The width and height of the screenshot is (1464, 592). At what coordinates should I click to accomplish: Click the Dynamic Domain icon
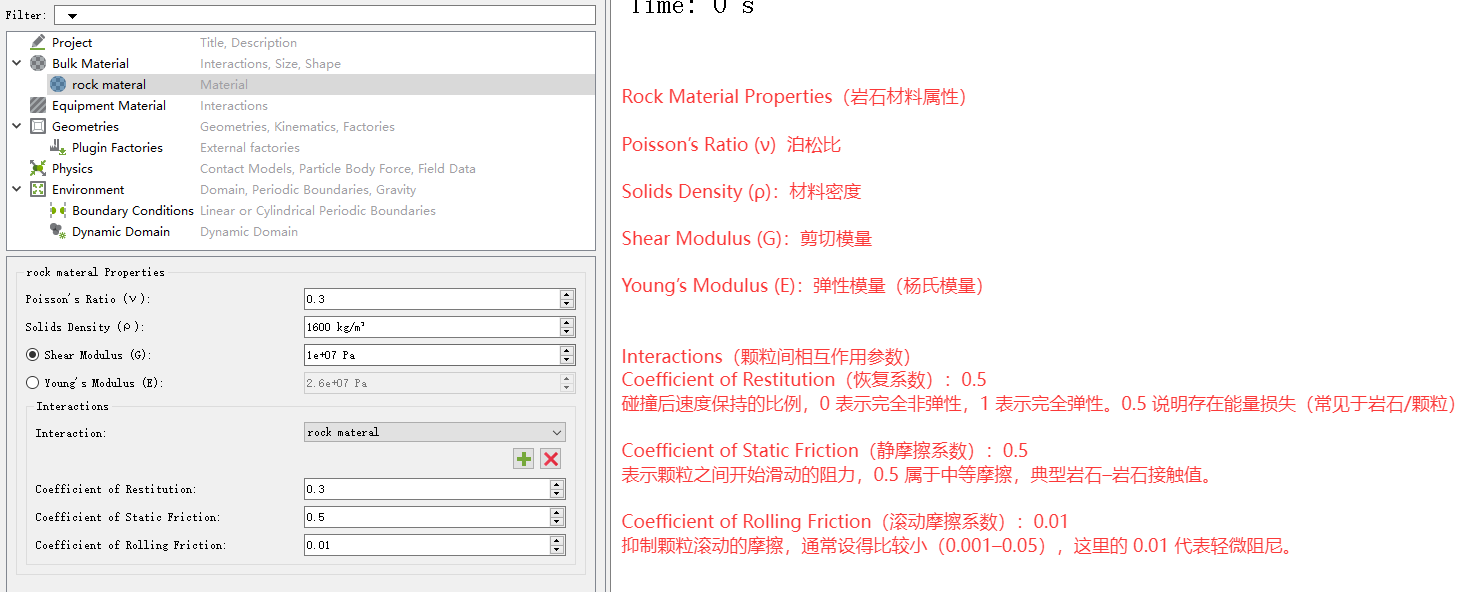(58, 231)
